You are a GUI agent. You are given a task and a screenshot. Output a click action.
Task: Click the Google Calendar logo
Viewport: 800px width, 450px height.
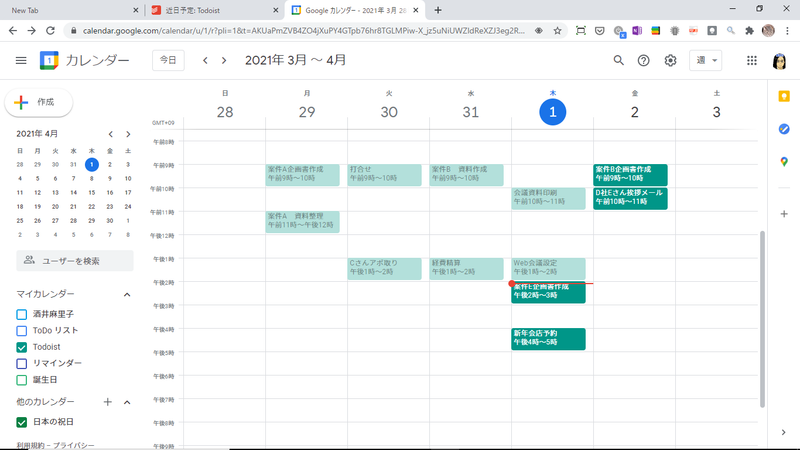49,61
